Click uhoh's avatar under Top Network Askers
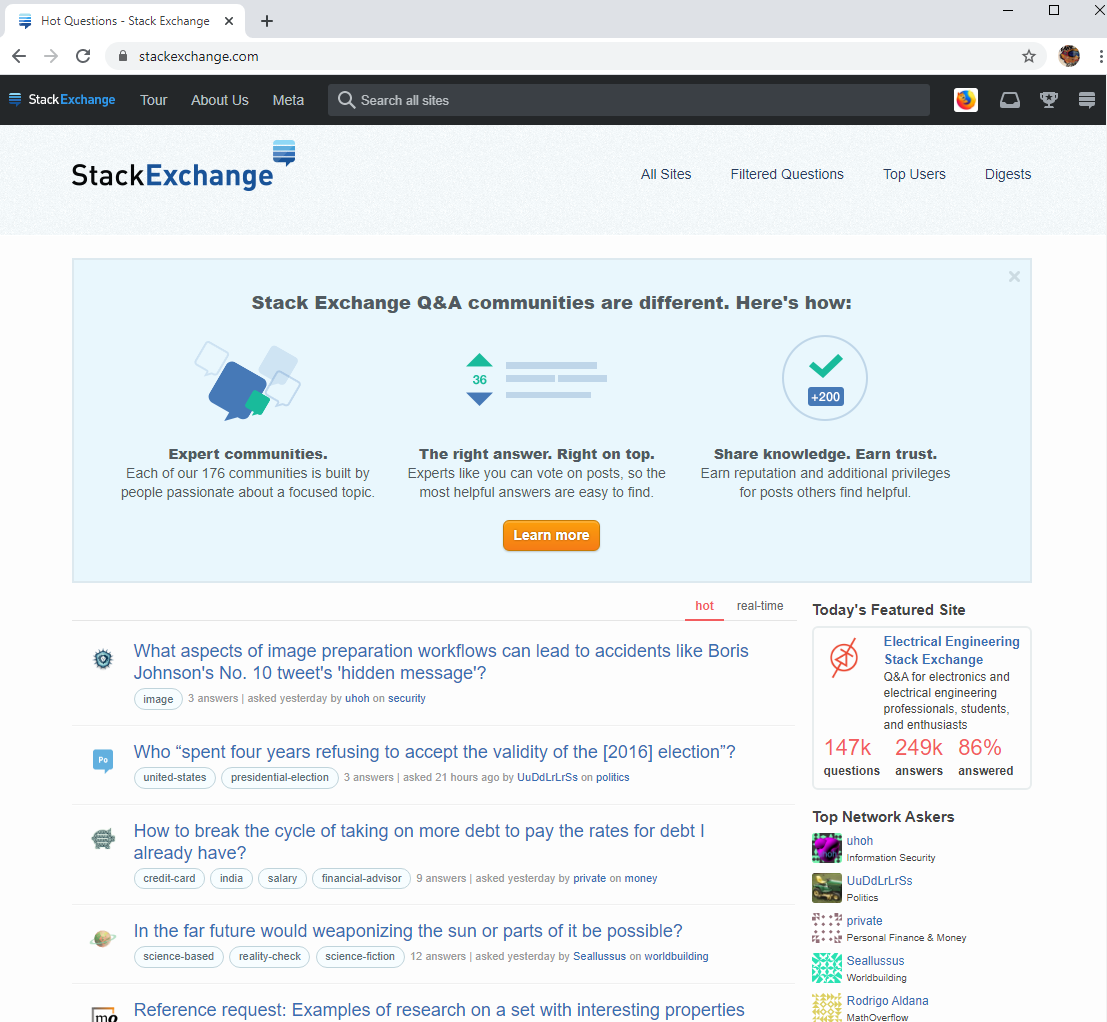 coord(827,847)
